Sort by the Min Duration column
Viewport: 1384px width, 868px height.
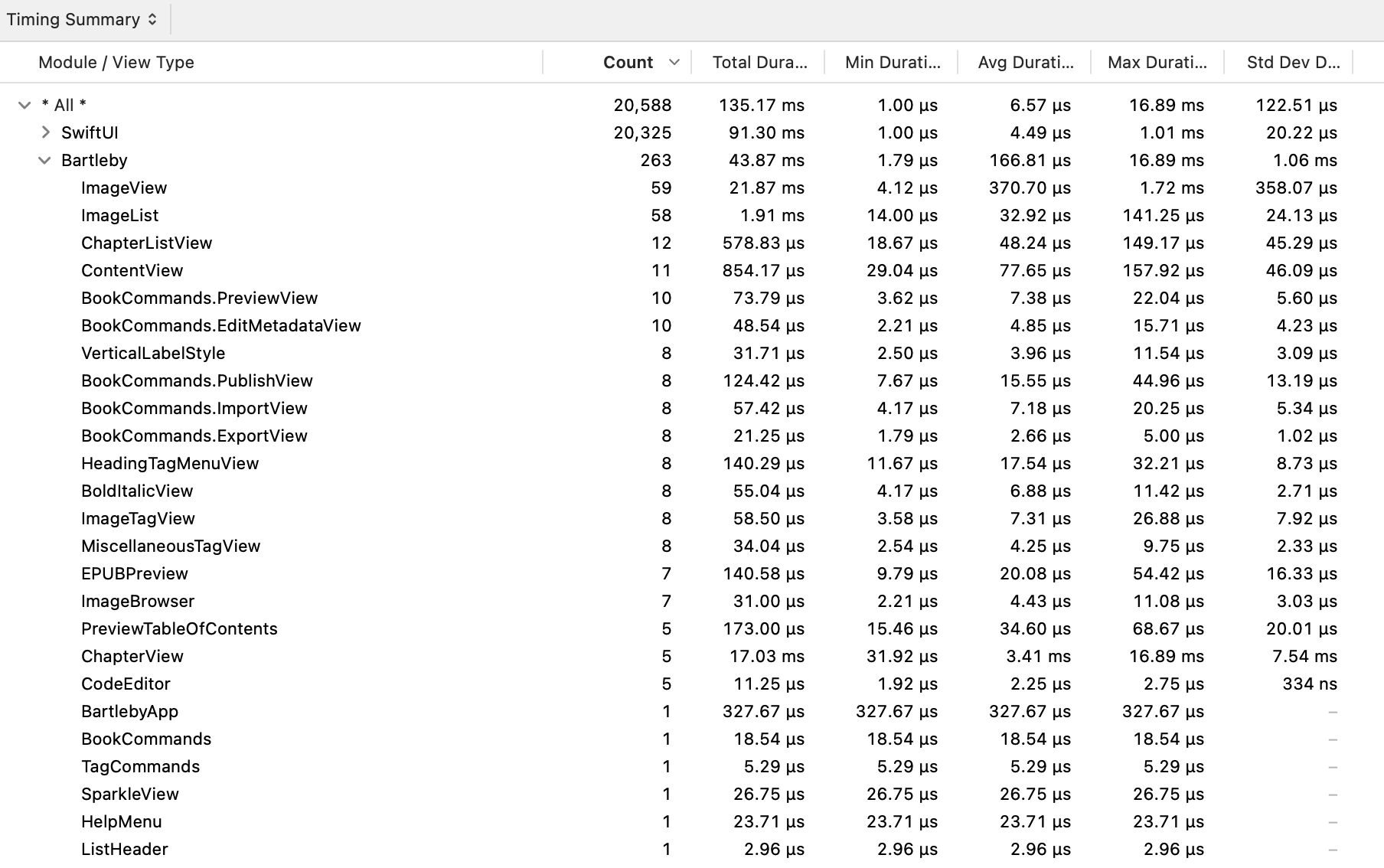pyautogui.click(x=892, y=62)
